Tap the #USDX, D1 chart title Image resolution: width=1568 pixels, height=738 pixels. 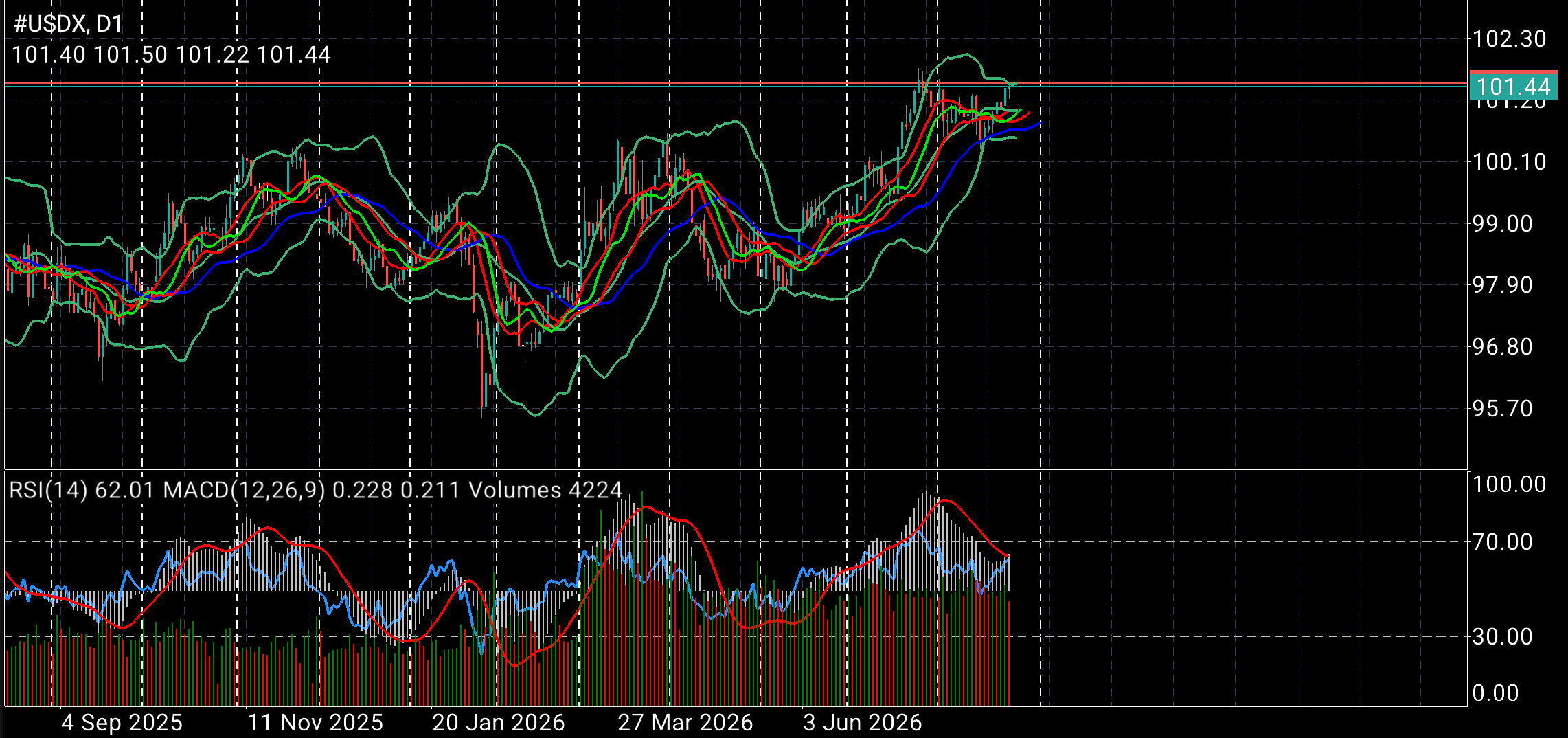pyautogui.click(x=68, y=24)
